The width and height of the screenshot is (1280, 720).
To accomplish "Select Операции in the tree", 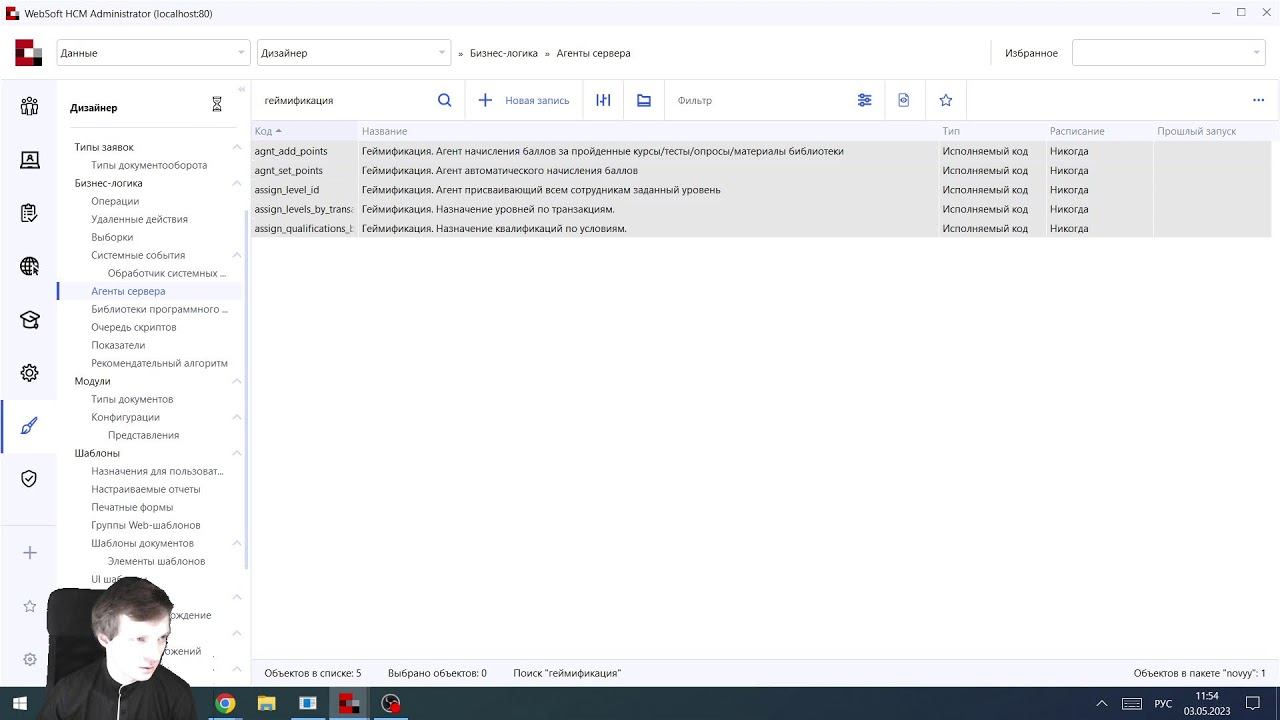I will point(115,201).
